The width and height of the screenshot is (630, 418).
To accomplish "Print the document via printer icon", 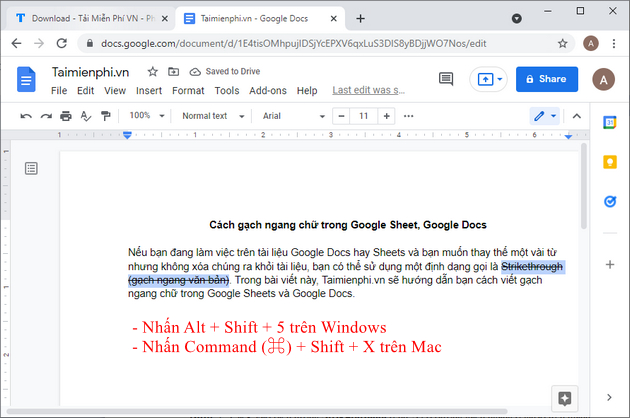I will pos(66,116).
